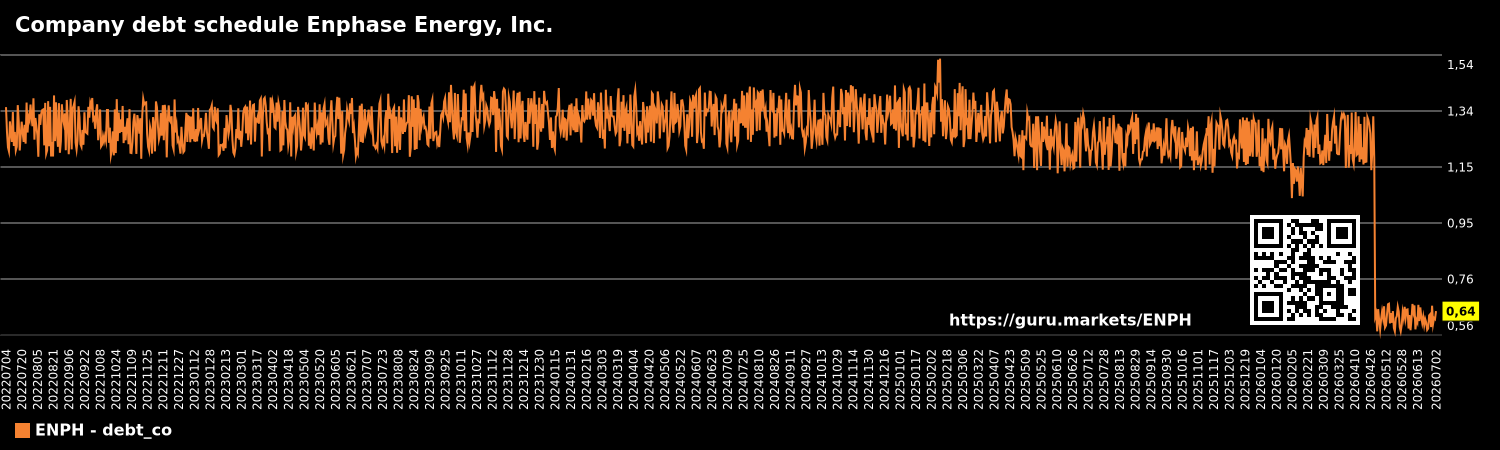This screenshot has height=450, width=1500.
Task: Click x-axis date label 20260120
Action: [1277, 379]
